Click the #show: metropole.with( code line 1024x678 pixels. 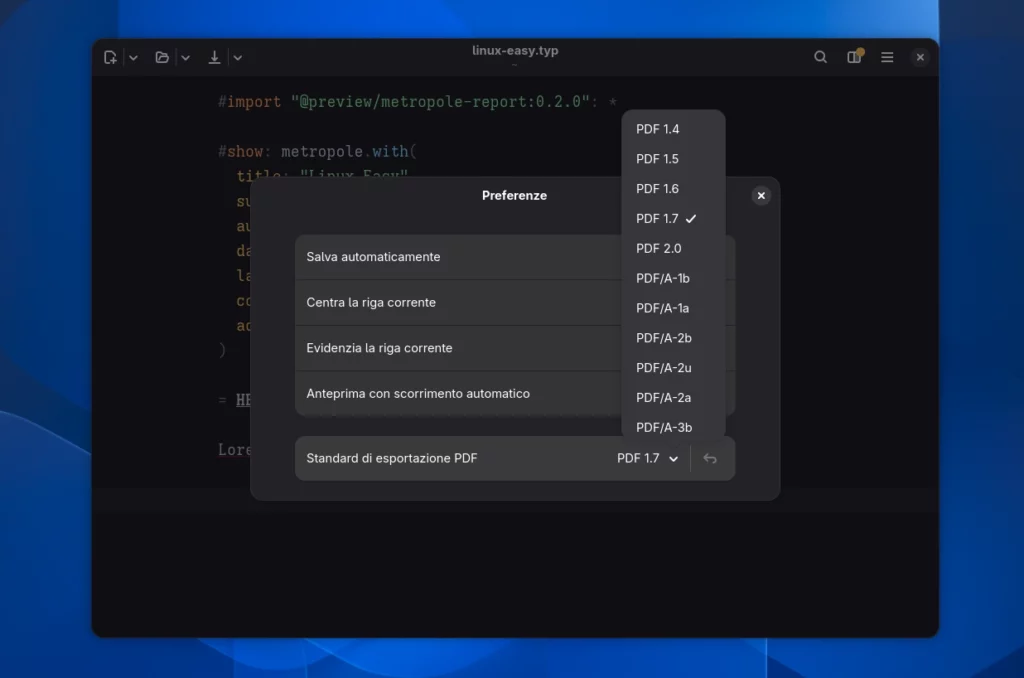(317, 152)
